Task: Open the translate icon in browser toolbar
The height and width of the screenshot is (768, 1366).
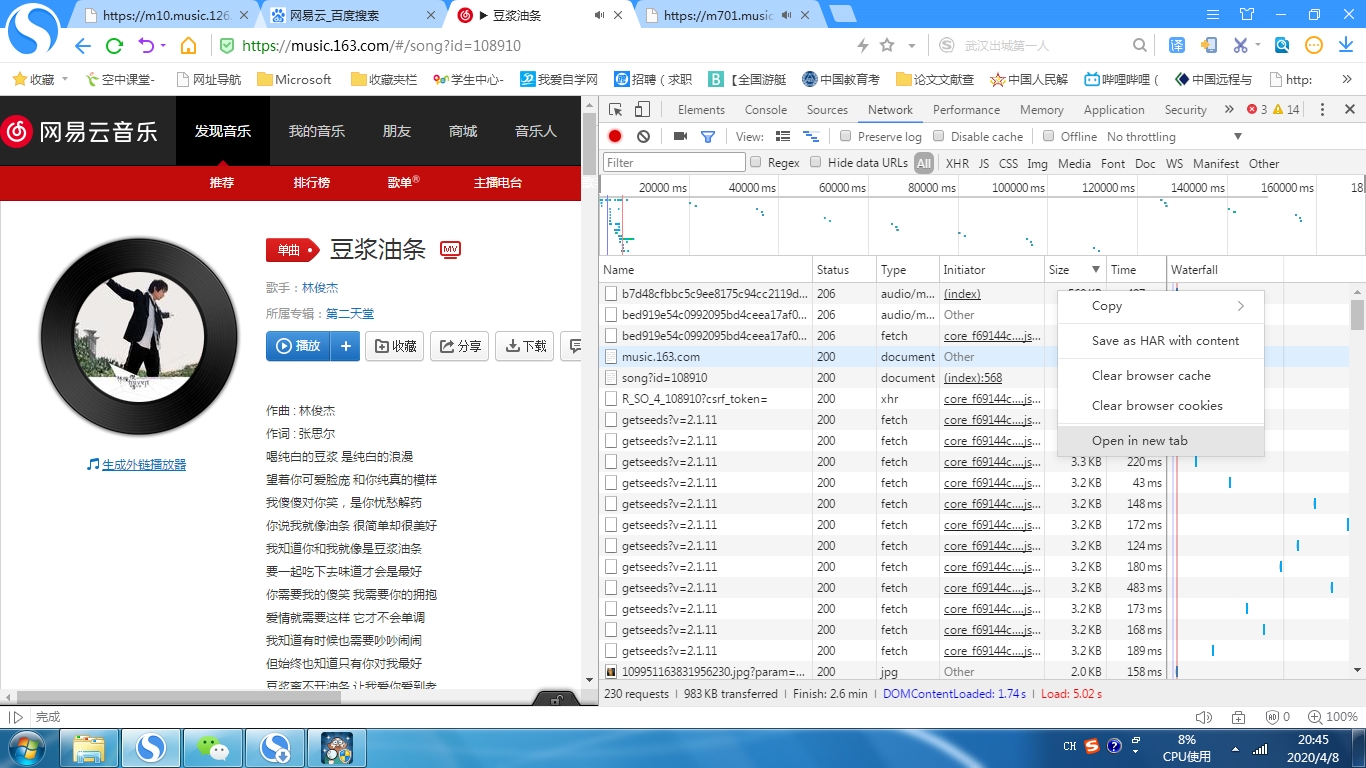Action: (1177, 46)
